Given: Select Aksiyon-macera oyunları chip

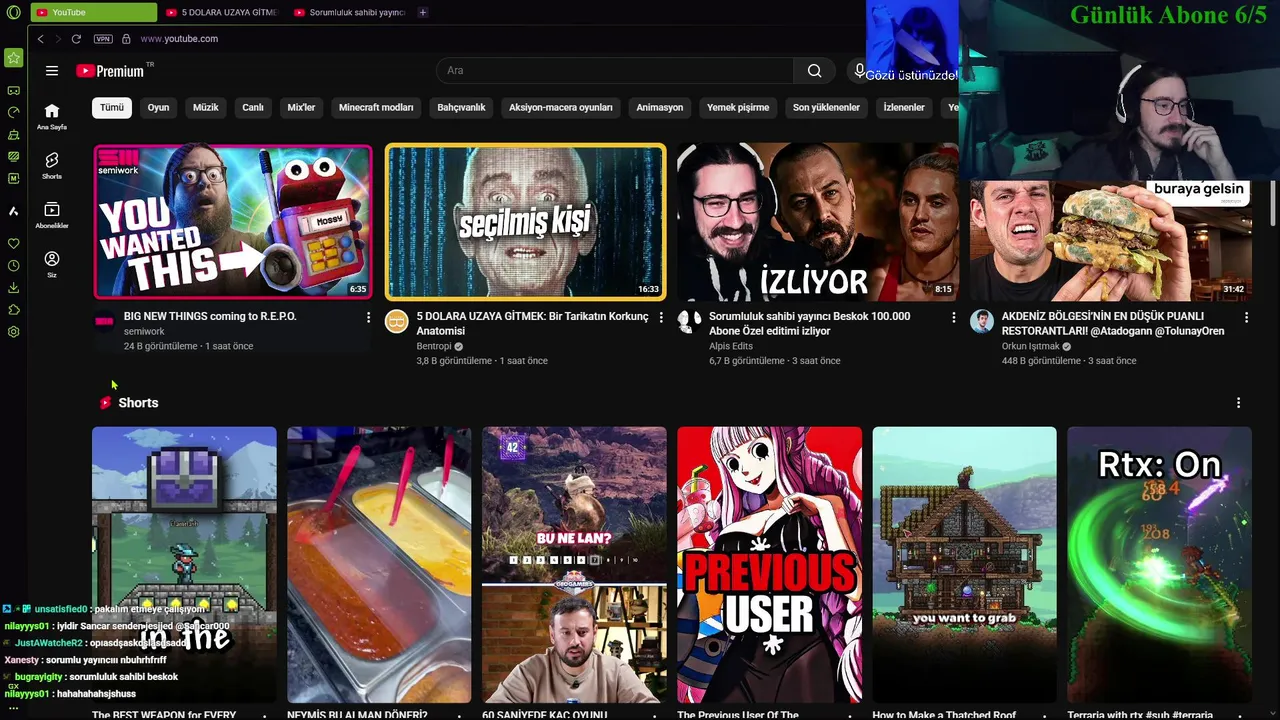Looking at the screenshot, I should [561, 107].
